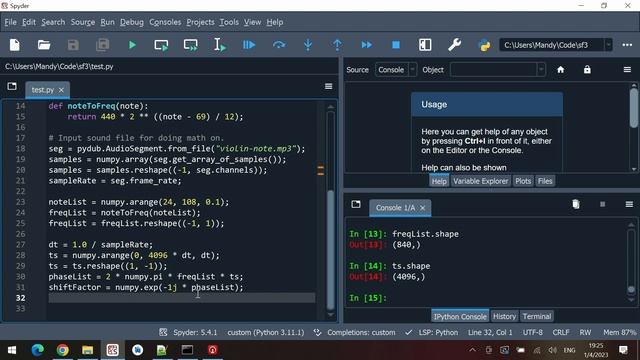Image resolution: width=640 pixels, height=360 pixels.
Task: Open Preferences via the wrench icon
Action: (x=454, y=45)
